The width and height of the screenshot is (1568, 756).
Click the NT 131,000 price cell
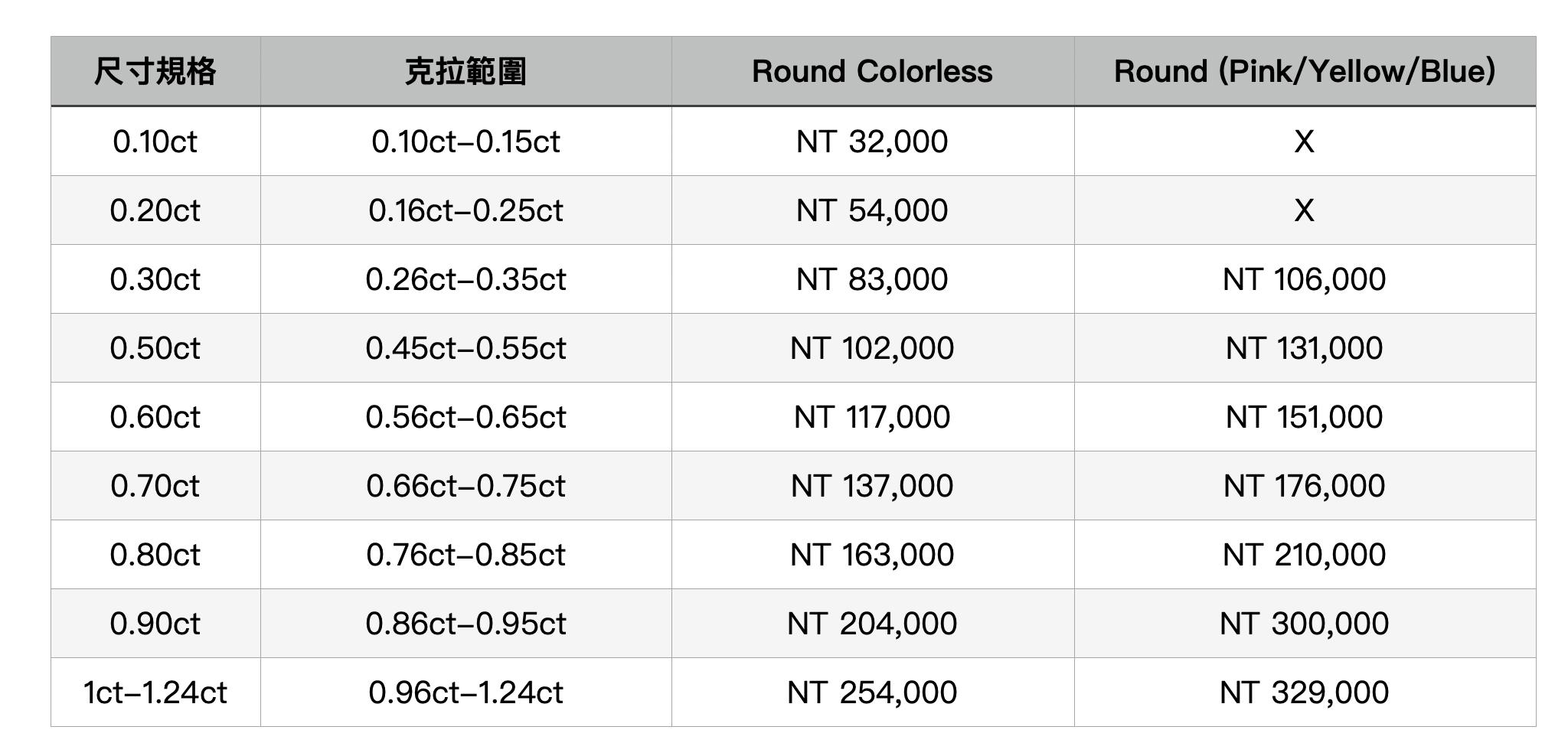(1304, 348)
